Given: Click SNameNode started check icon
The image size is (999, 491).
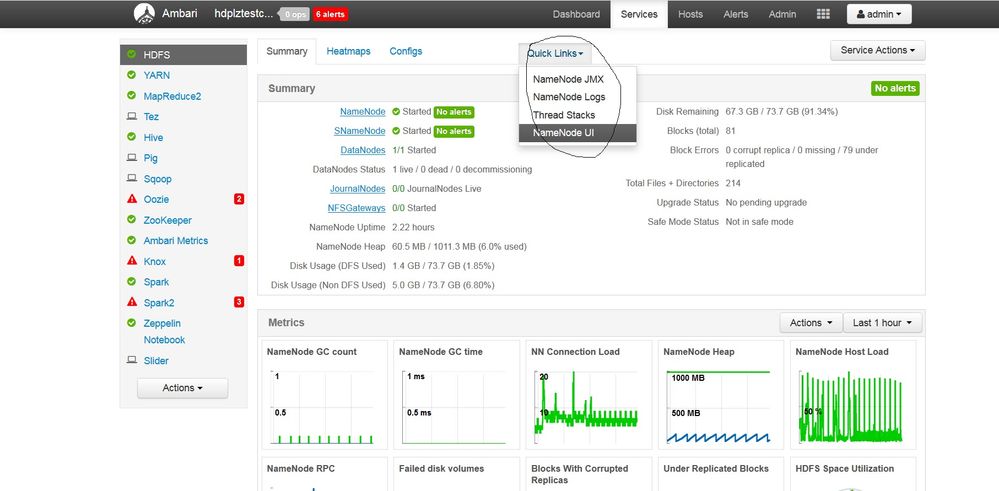Looking at the screenshot, I should point(396,131).
